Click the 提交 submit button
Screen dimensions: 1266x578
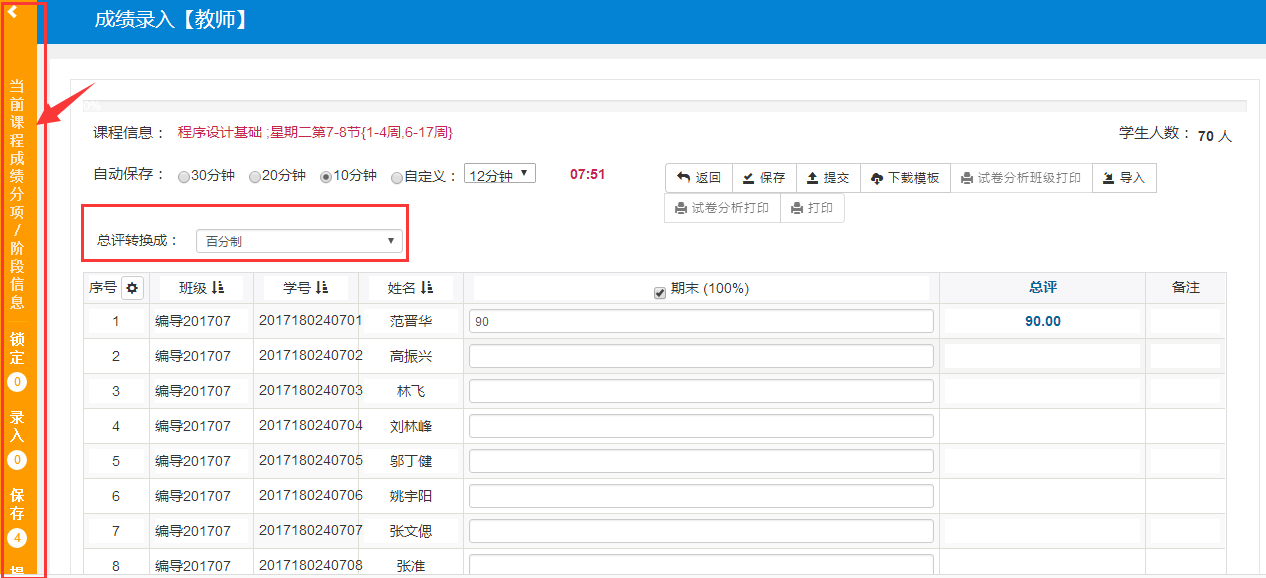828,178
